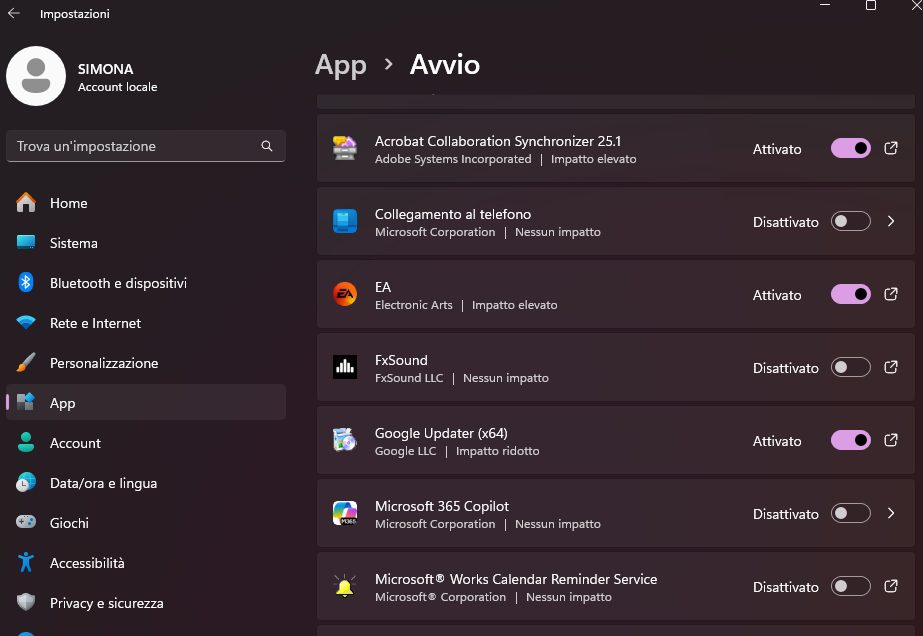Disable Acrobat Collaboration Synchronizer startup toggle

click(851, 148)
